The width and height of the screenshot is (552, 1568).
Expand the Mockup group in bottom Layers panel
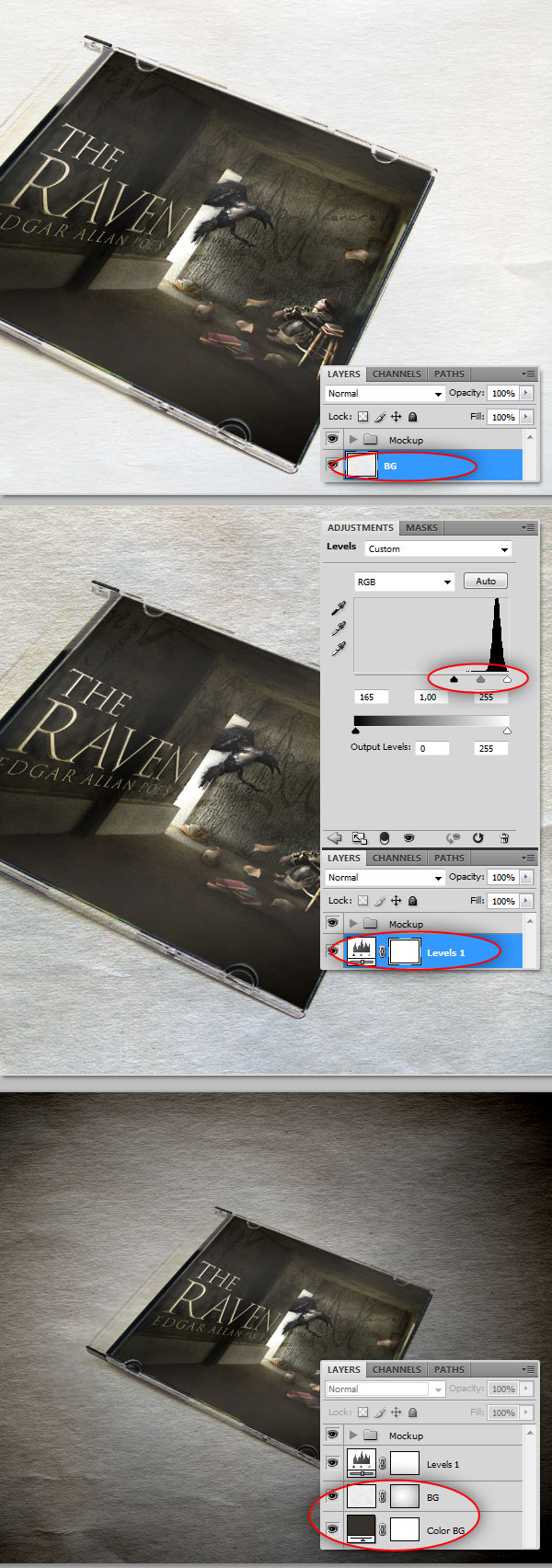[353, 1435]
